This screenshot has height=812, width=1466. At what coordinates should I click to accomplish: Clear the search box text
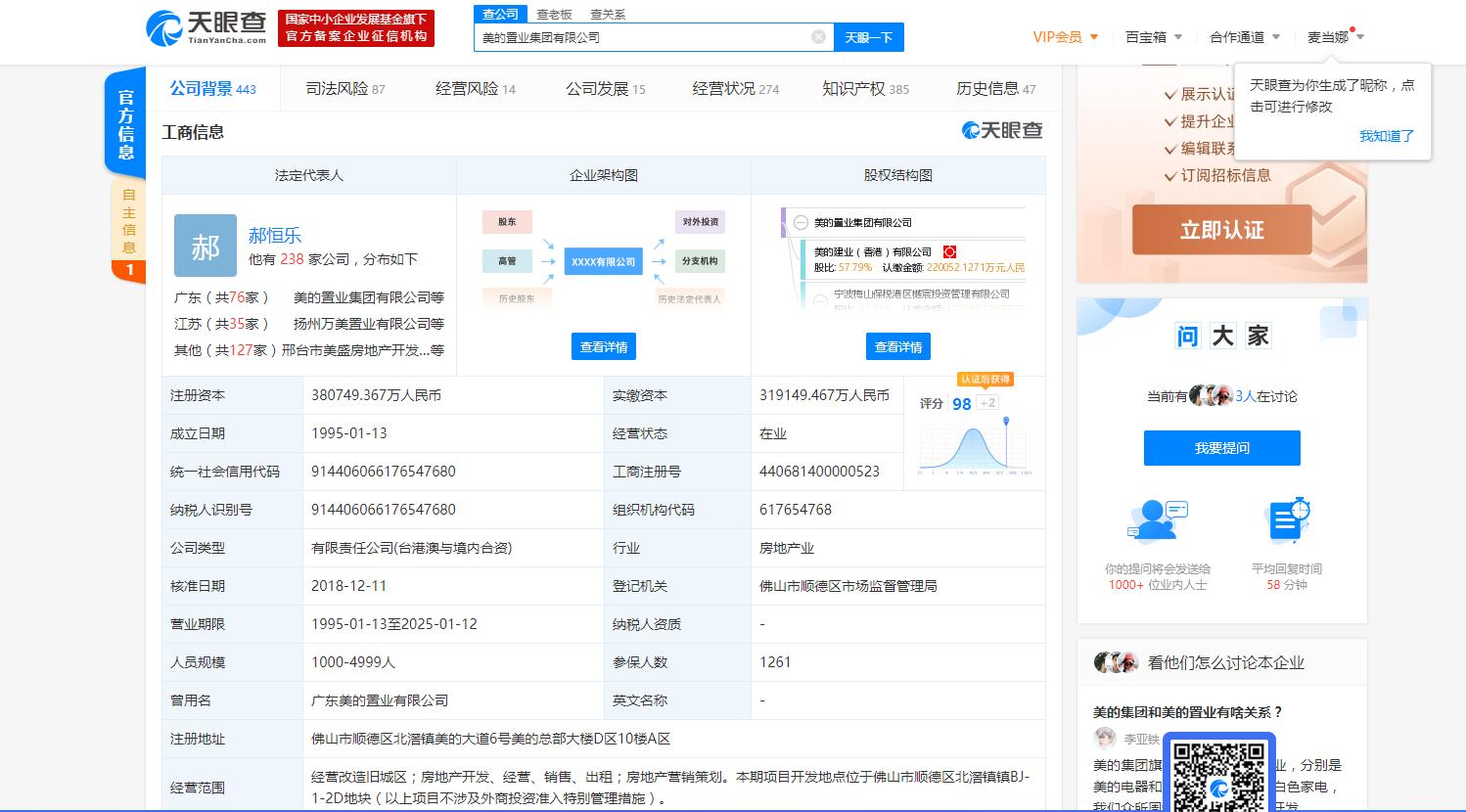tap(818, 37)
